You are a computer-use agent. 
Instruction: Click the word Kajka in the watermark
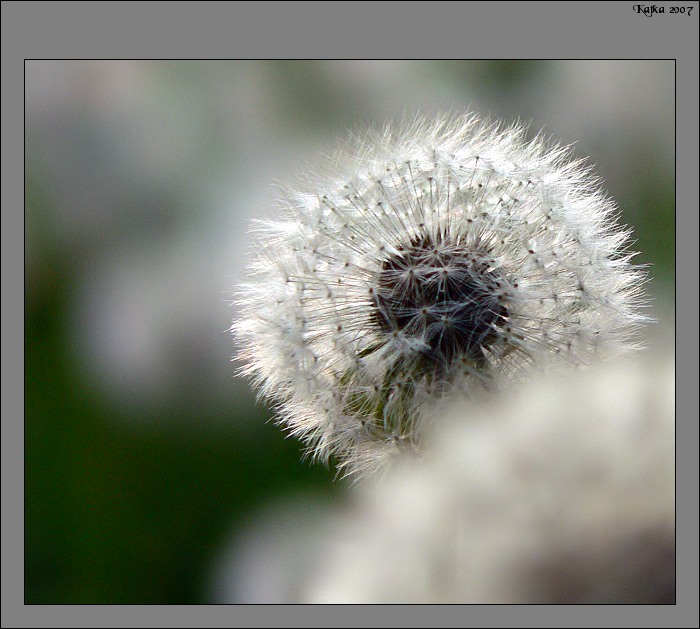point(648,10)
